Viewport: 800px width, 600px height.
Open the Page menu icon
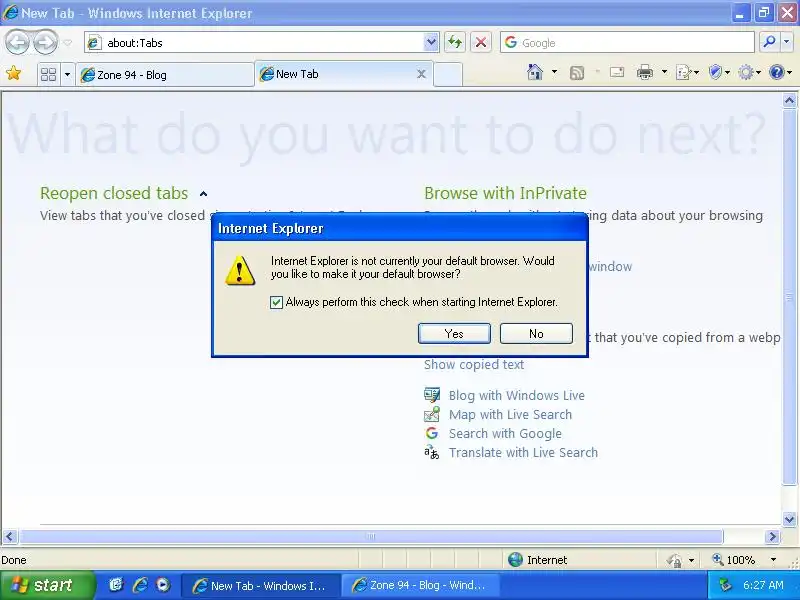[x=687, y=73]
